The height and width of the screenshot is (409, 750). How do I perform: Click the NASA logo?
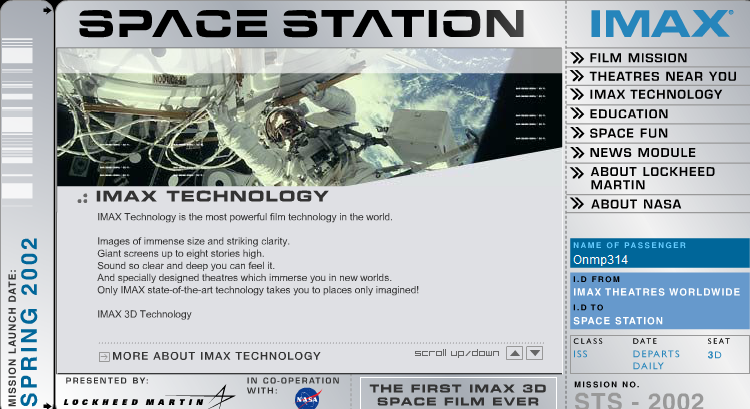(x=308, y=398)
